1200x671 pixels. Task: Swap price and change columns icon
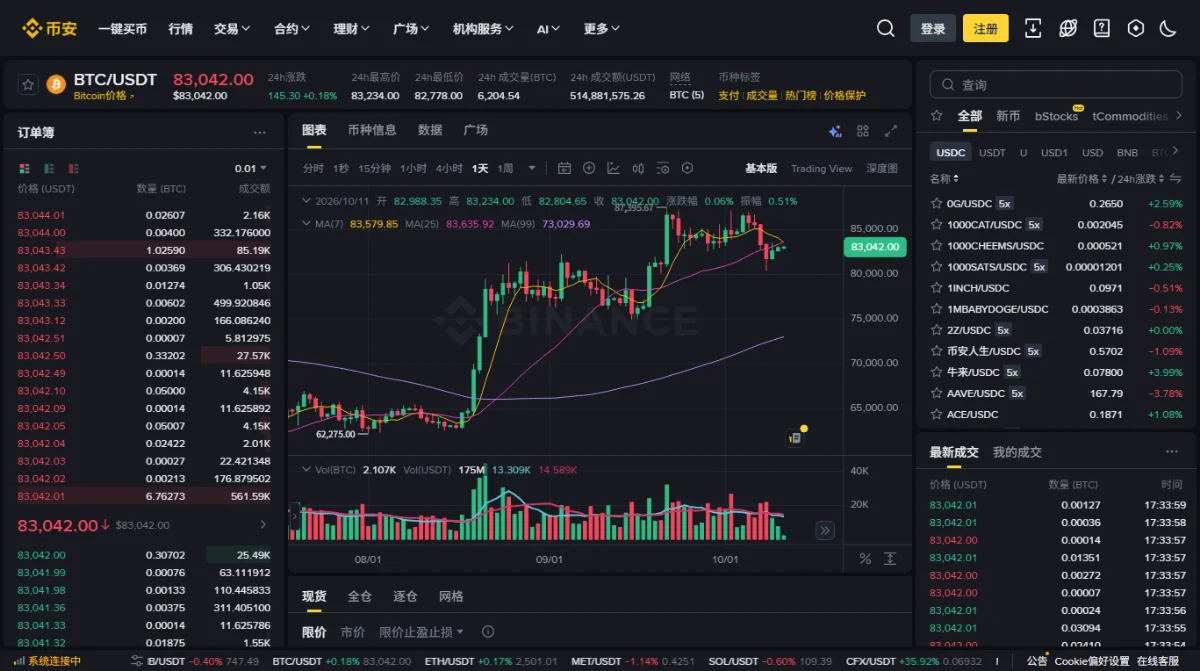[x=1173, y=179]
